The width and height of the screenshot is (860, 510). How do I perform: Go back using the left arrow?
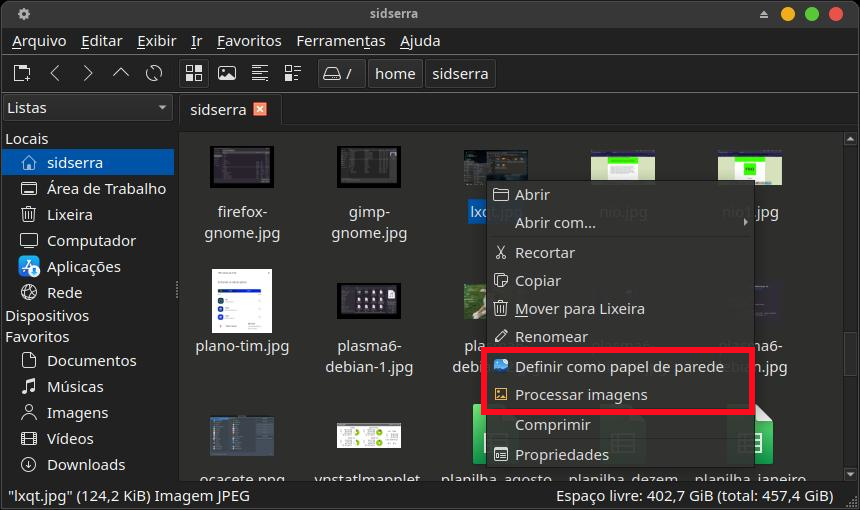55,73
